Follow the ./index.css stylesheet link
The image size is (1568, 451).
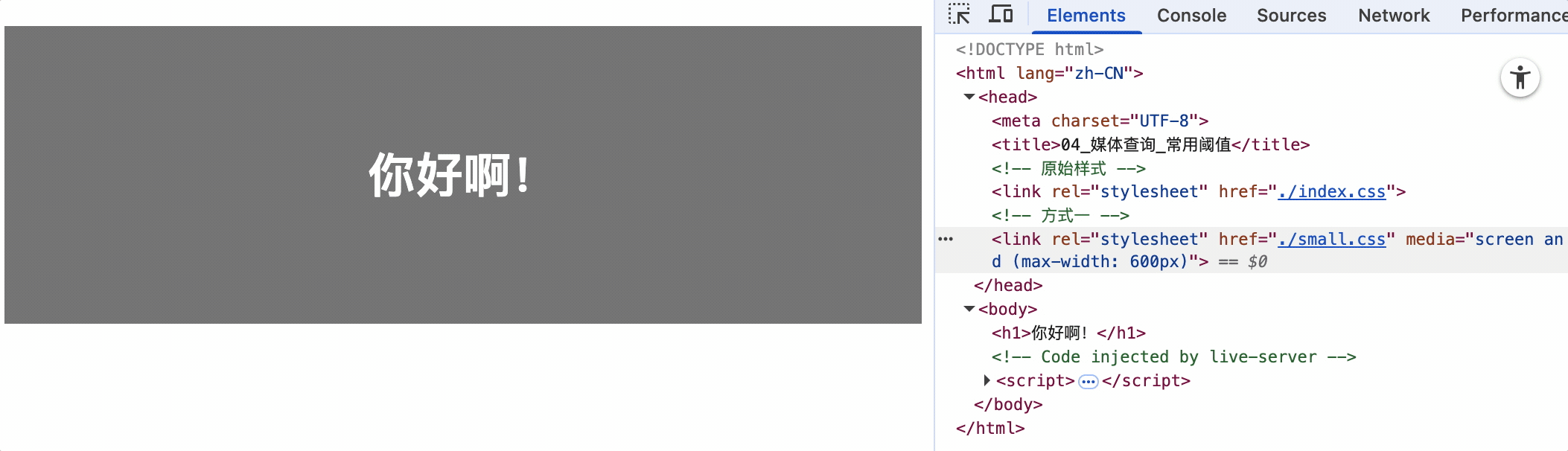click(1331, 192)
